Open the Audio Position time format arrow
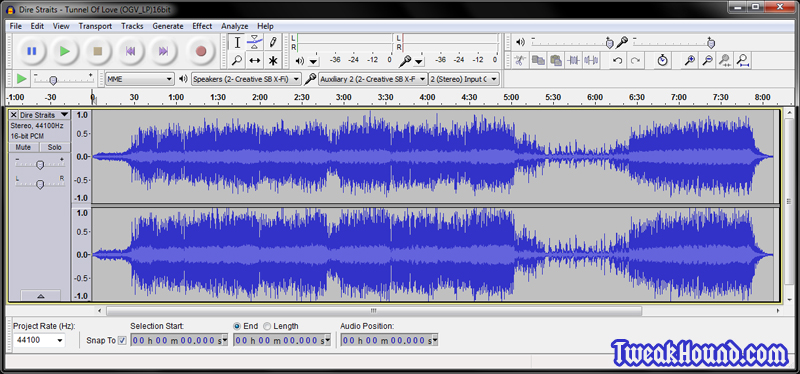Image resolution: width=800 pixels, height=374 pixels. [435, 340]
